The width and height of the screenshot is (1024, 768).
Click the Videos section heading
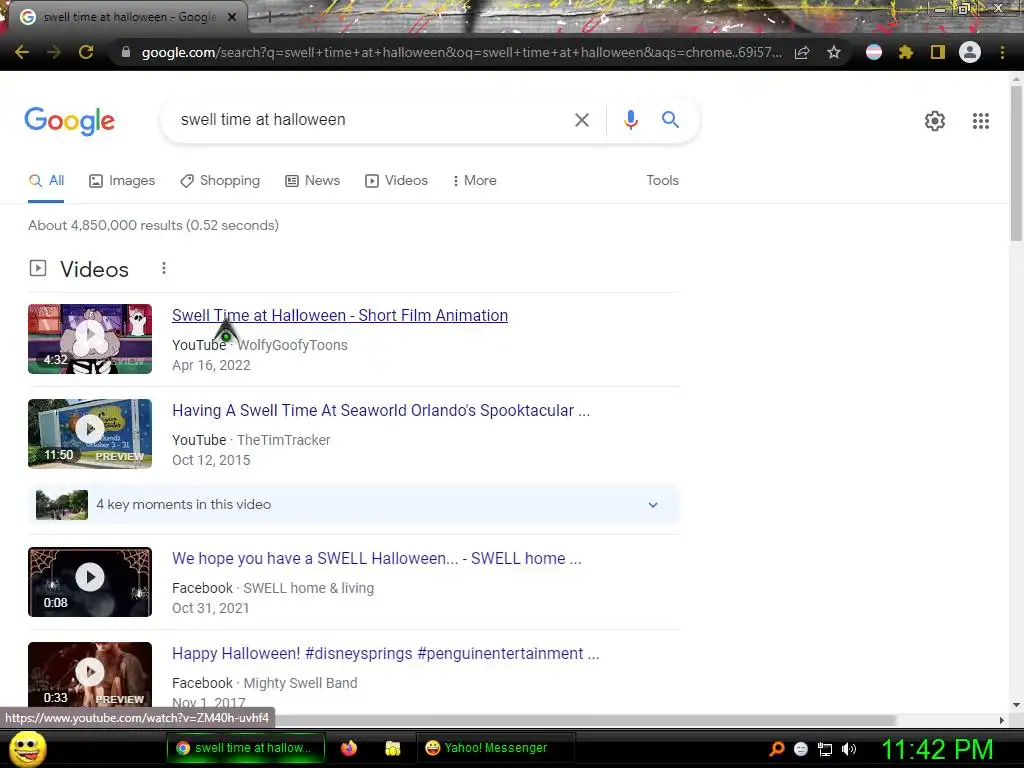coord(94,269)
